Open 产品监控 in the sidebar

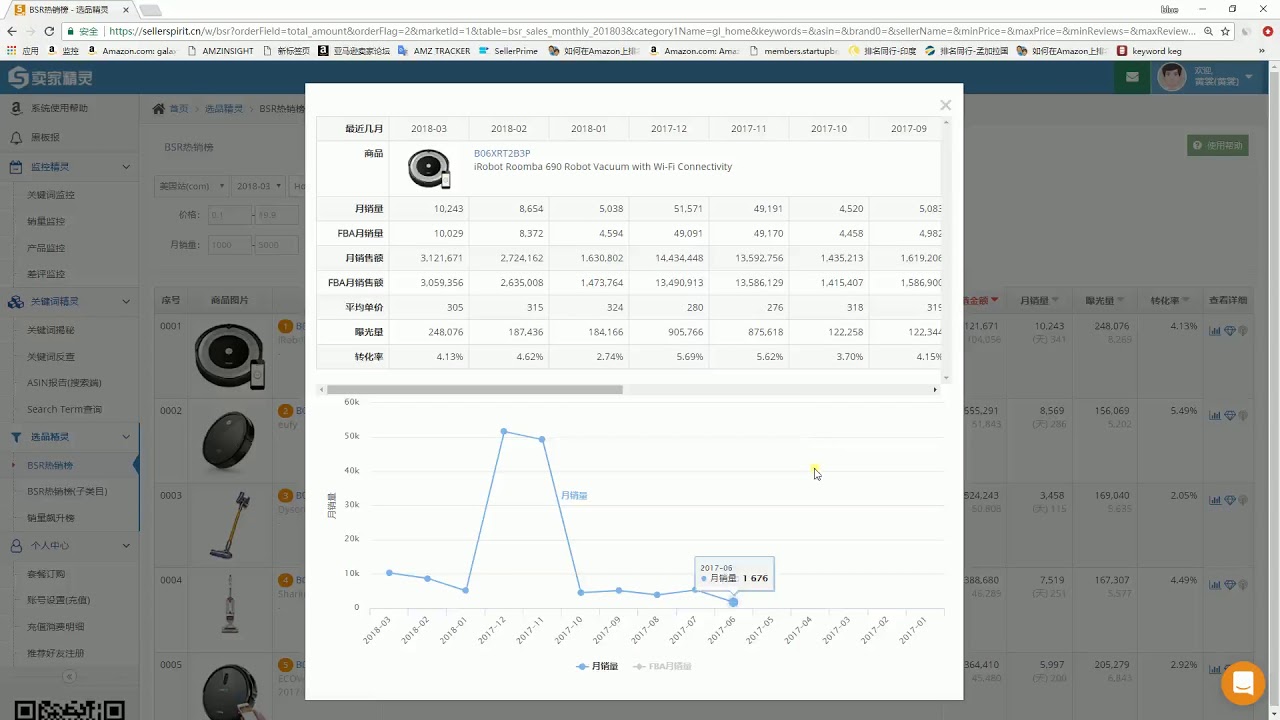coord(46,248)
